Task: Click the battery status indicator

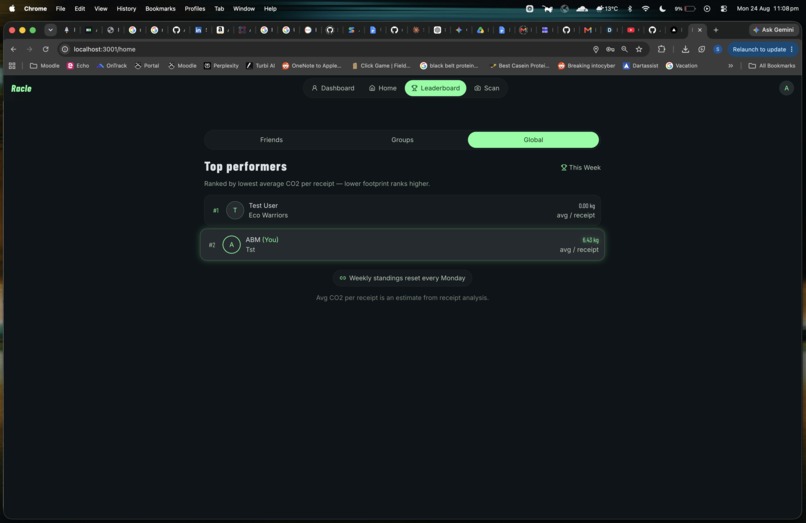Action: point(685,9)
